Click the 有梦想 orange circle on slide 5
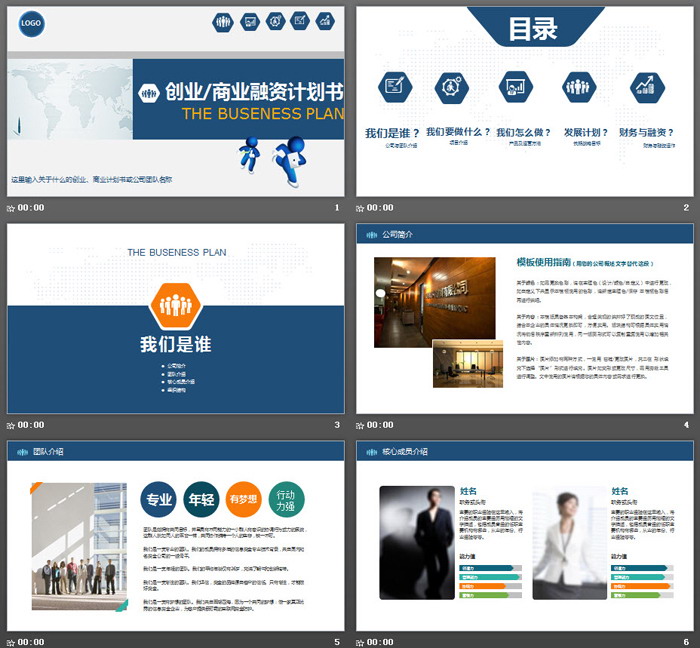This screenshot has width=700, height=648. (x=243, y=499)
